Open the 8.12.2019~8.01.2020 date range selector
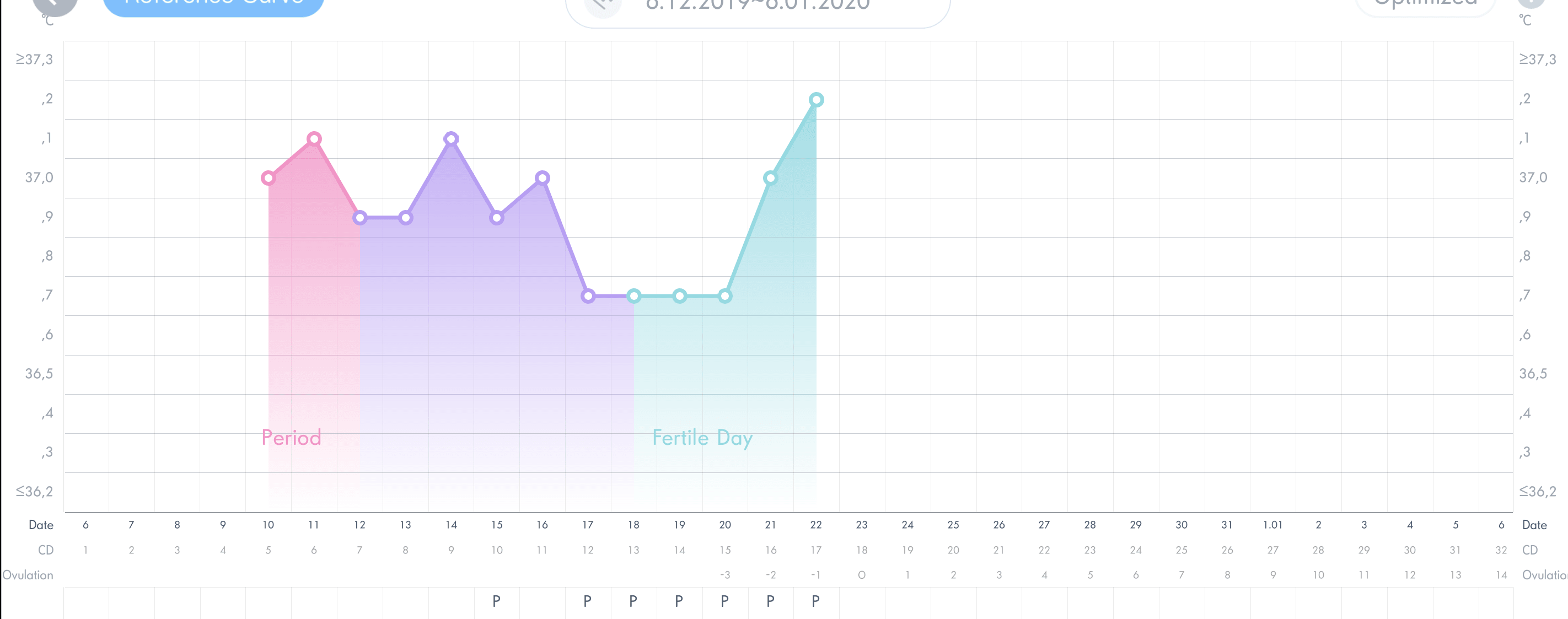1568x619 pixels. [x=758, y=7]
